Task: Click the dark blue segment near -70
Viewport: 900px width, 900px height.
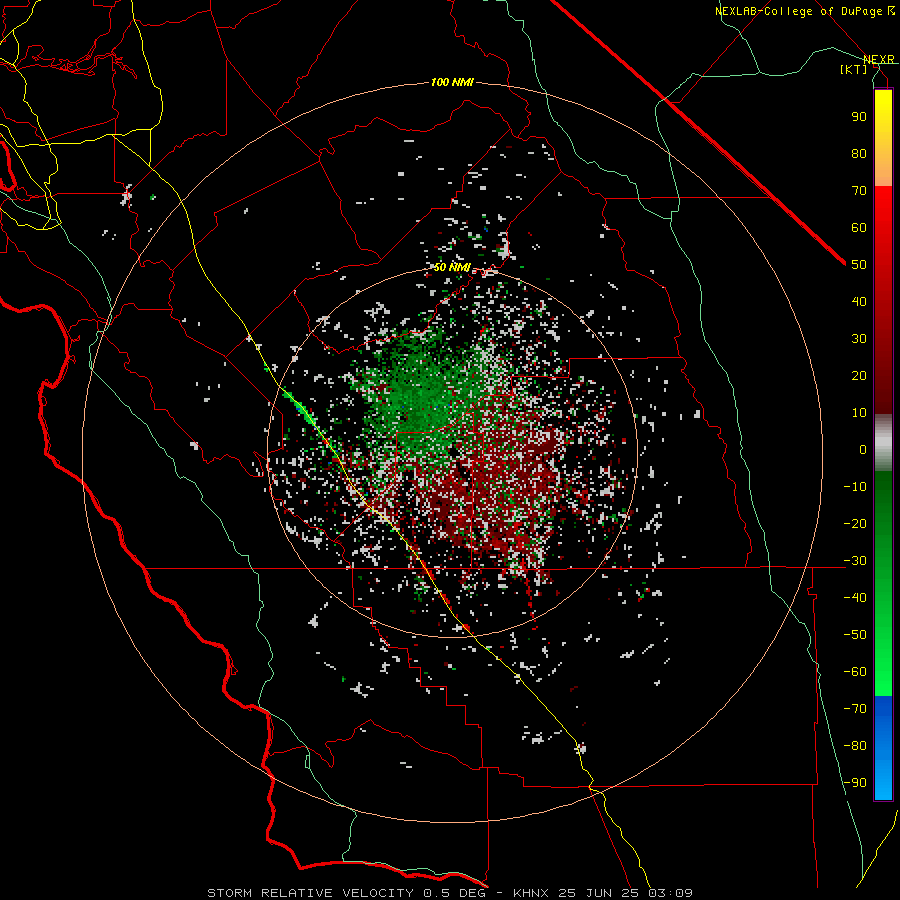Action: pos(883,709)
